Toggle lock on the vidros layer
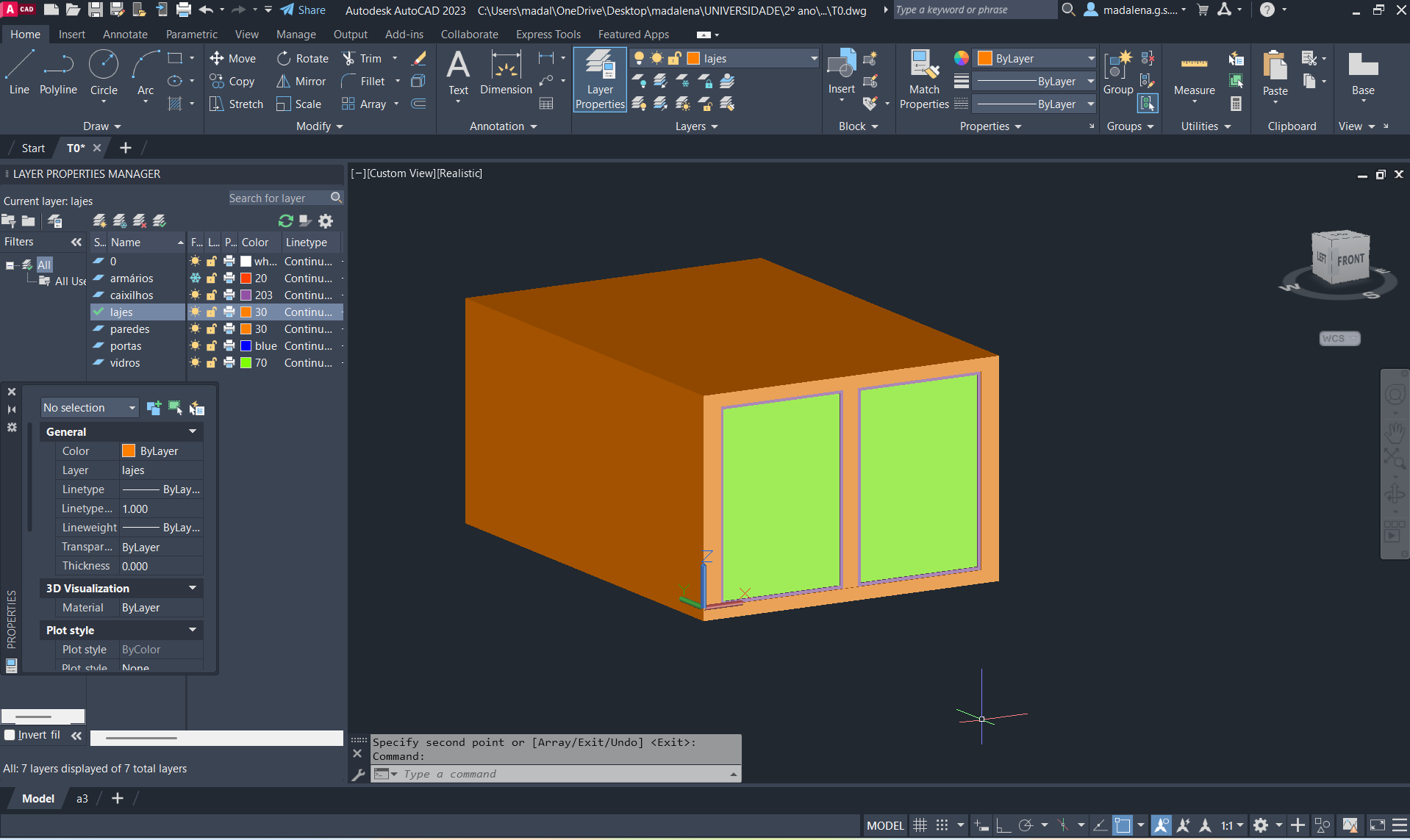This screenshot has height=840, width=1410. 212,363
